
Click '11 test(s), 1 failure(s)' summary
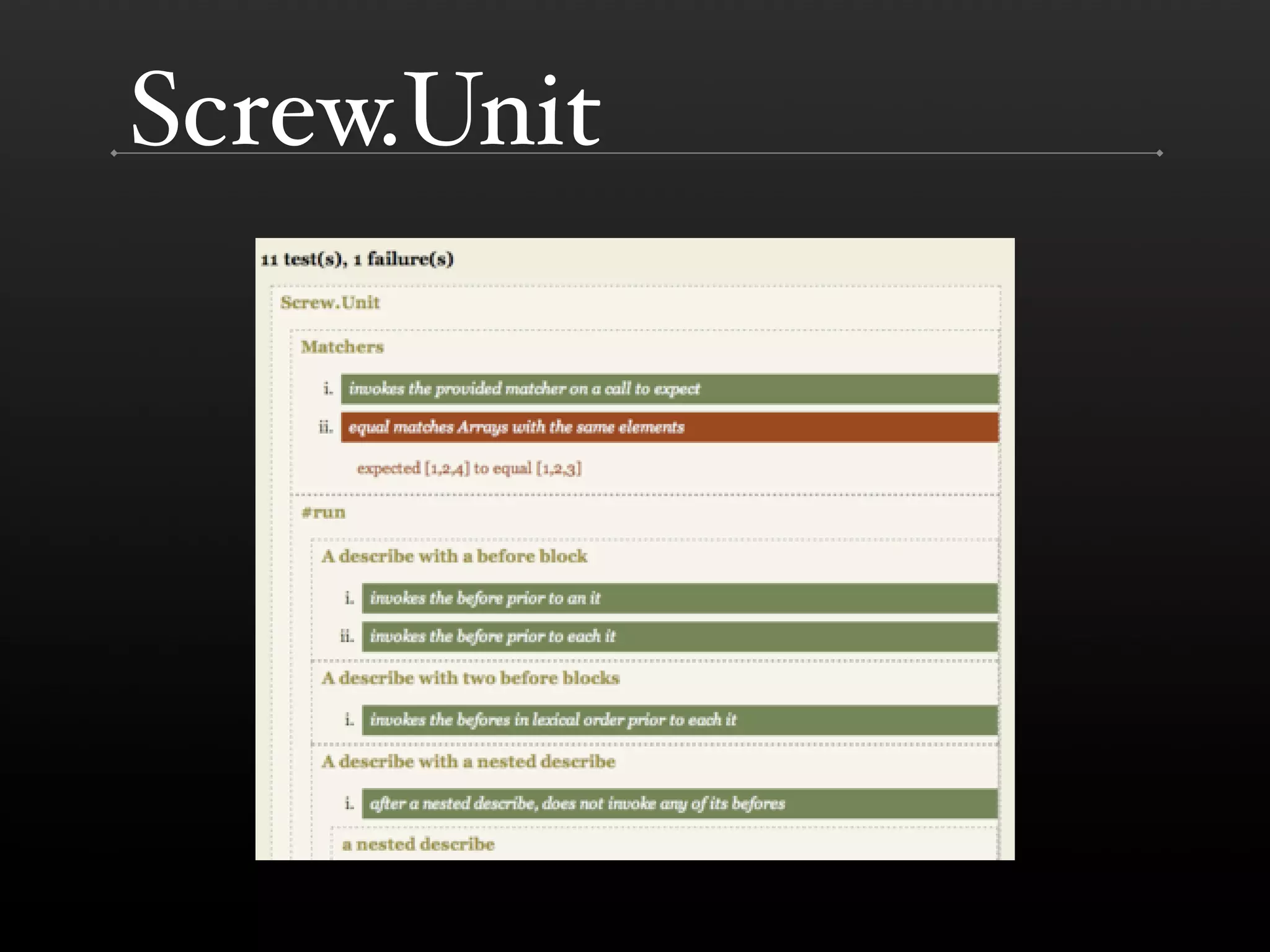pos(357,259)
